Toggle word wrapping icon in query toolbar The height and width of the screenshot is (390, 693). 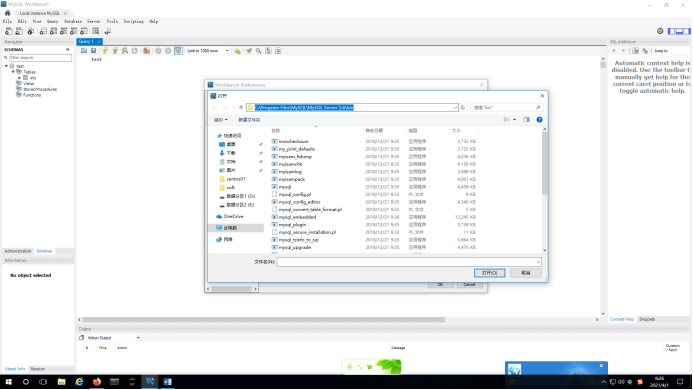[x=278, y=51]
